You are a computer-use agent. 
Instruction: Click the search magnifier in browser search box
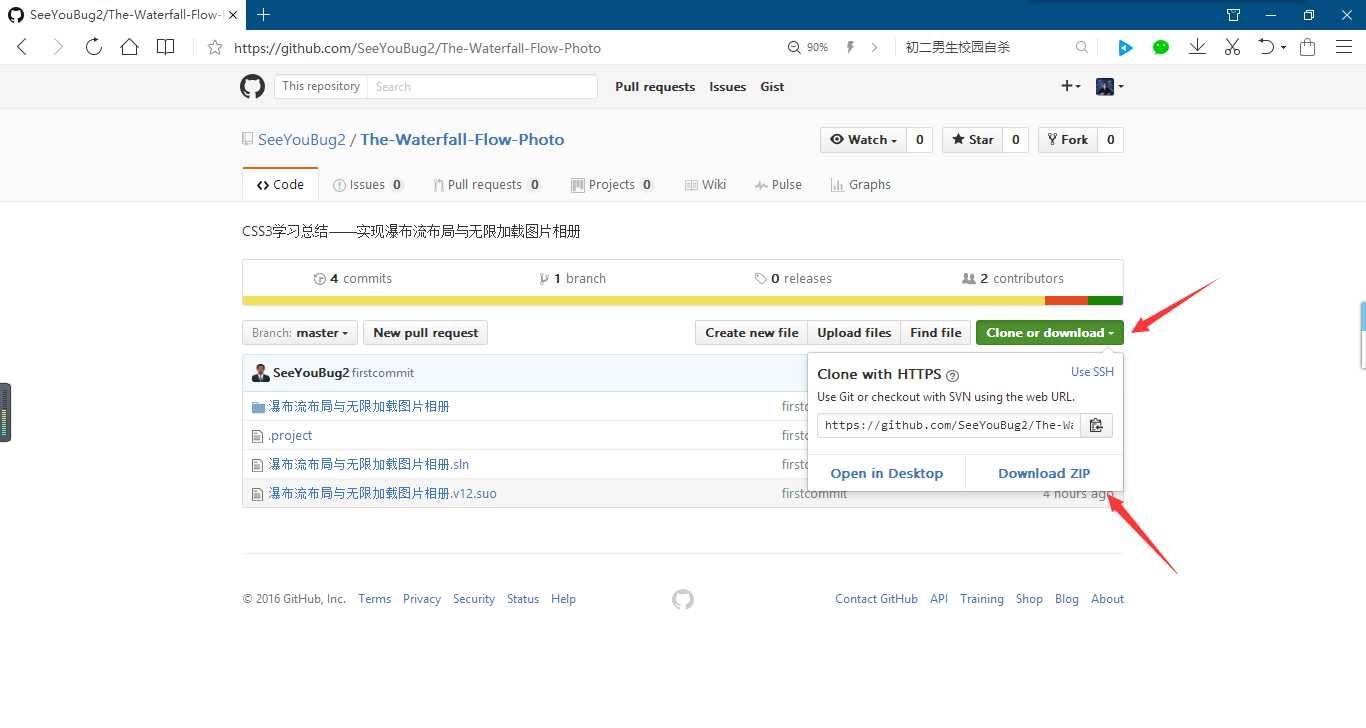[x=1082, y=47]
